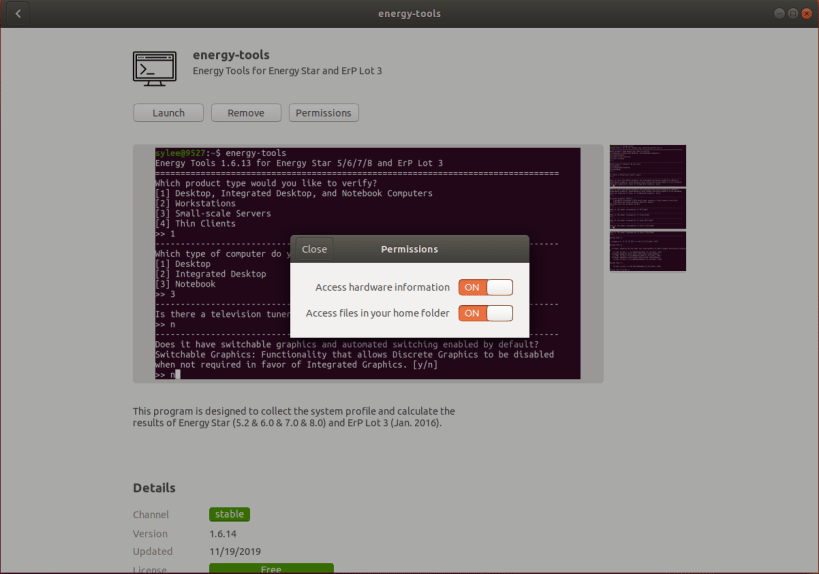Click the energy-tools window title text
The width and height of the screenshot is (819, 574).
[410, 14]
